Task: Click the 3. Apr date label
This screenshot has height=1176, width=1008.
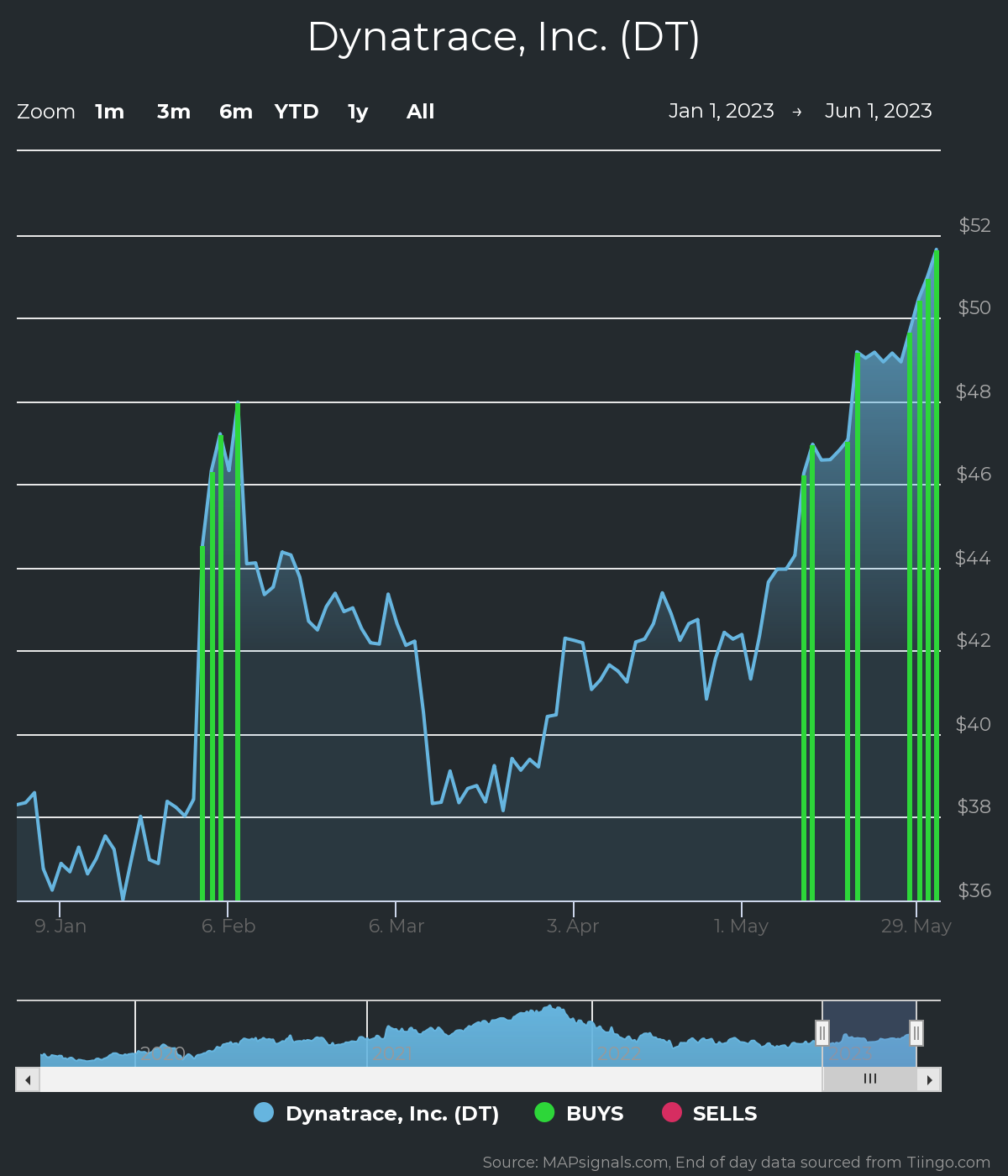Action: pyautogui.click(x=573, y=926)
